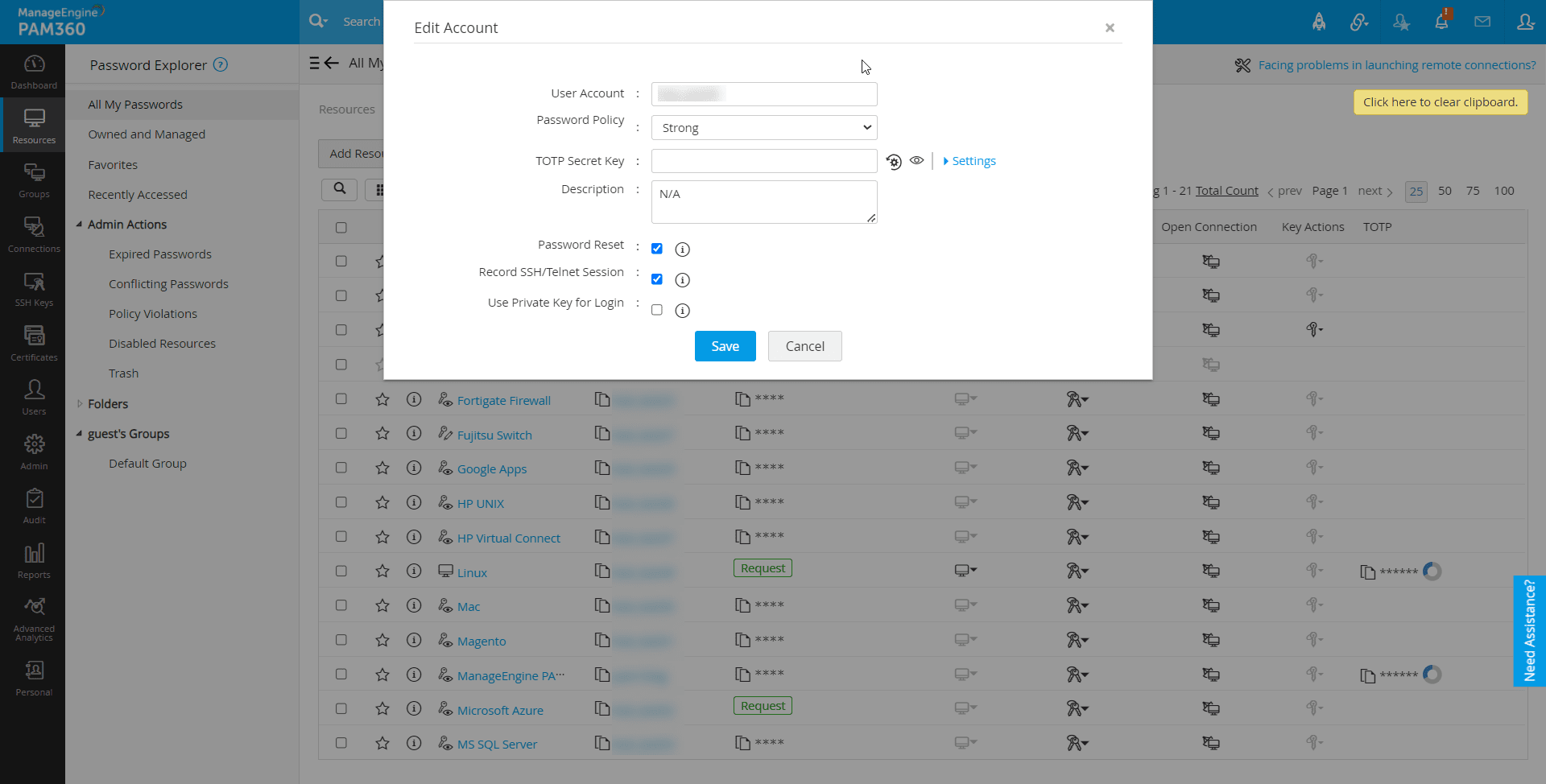Open account actions dropdown for Microsoft Azure
This screenshot has width=1546, height=784.
pos(1077,709)
